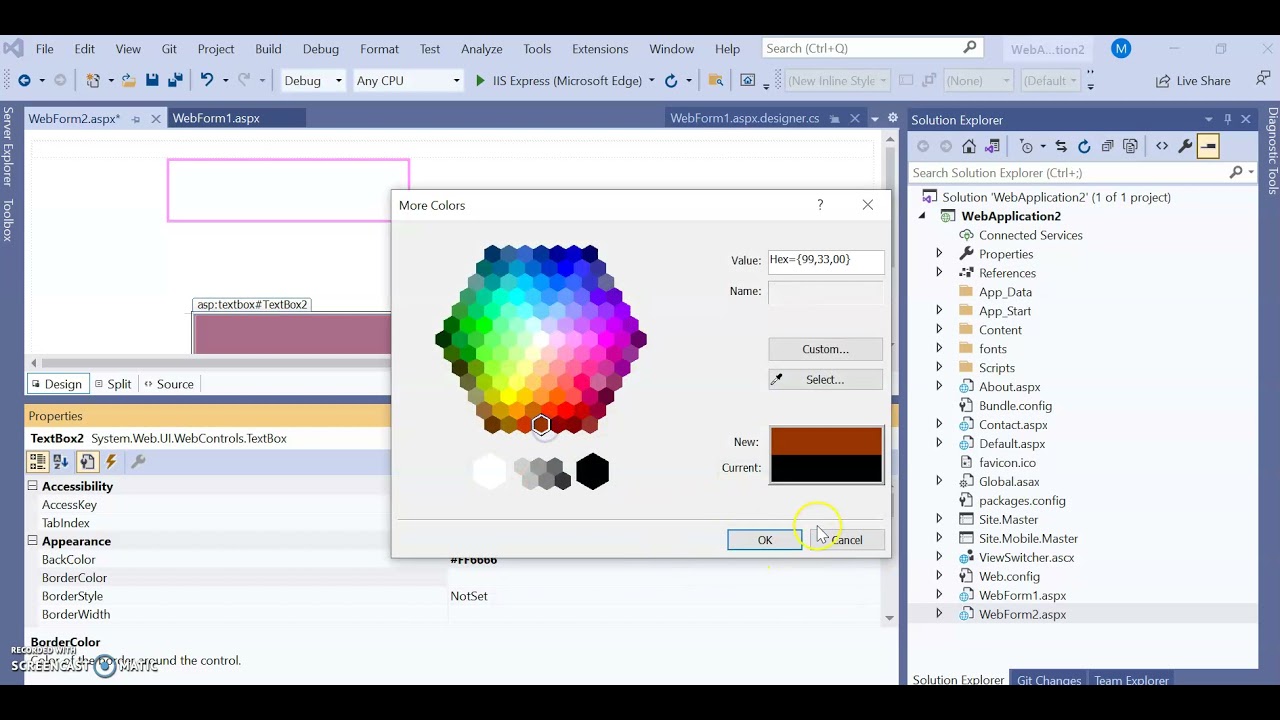
Task: Click the Pending Changes Filter clock icon
Action: pos(1026,147)
